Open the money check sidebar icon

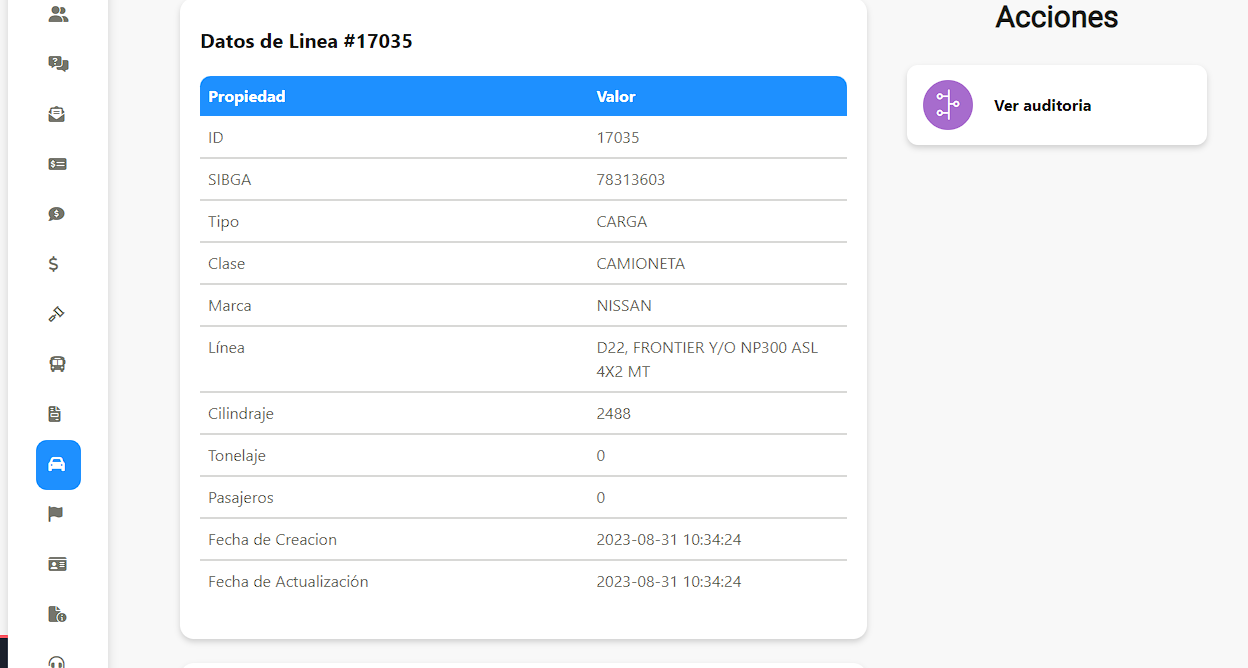[57, 164]
